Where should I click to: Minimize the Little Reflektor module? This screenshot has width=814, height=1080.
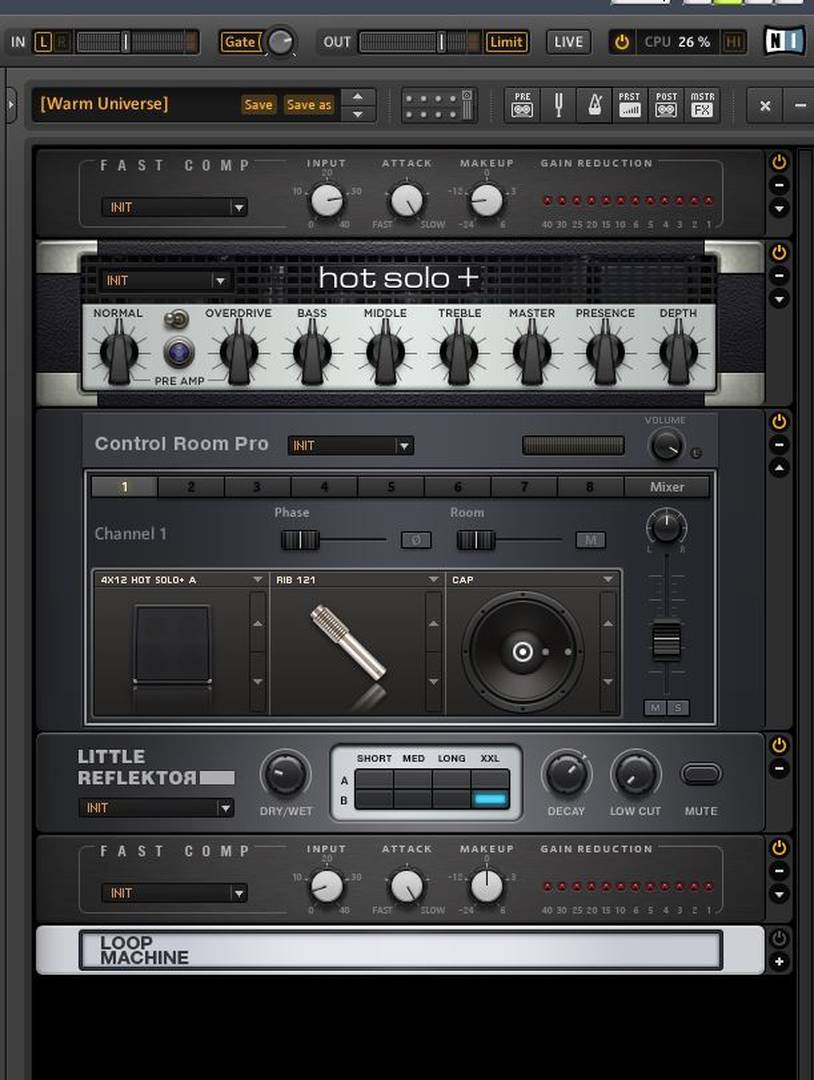779,768
